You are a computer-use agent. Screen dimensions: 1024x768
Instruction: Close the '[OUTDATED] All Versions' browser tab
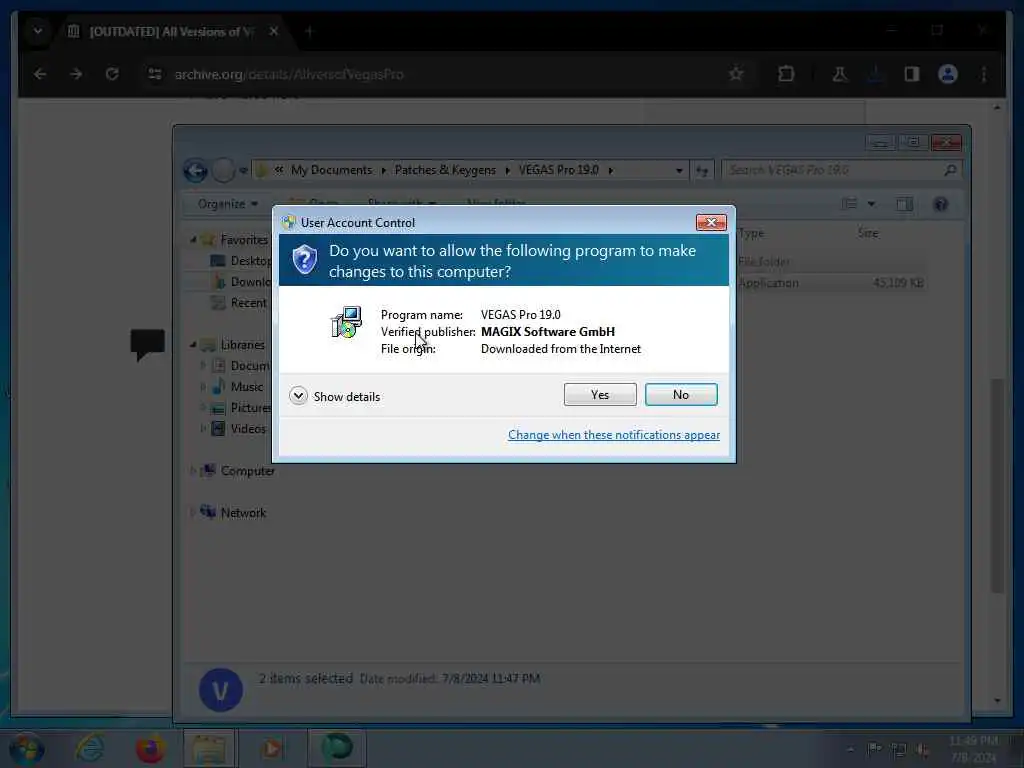pos(274,31)
